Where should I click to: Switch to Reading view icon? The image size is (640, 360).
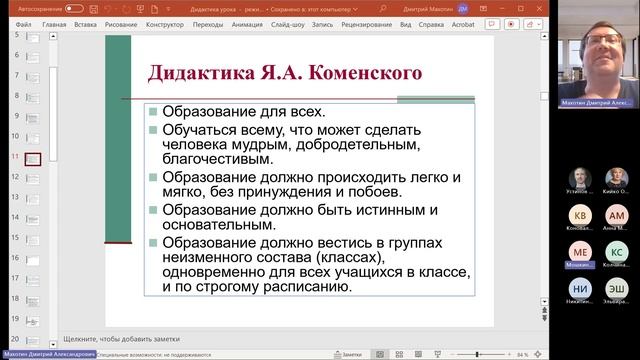(x=418, y=354)
